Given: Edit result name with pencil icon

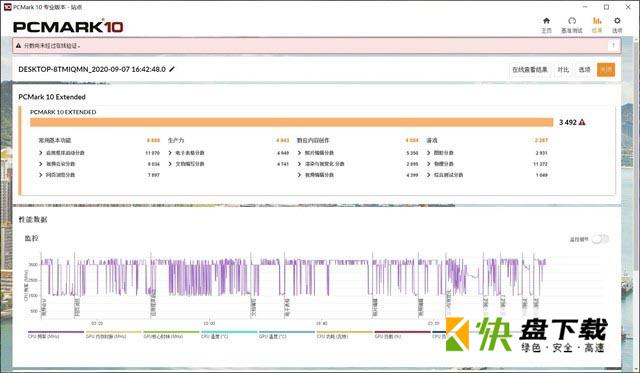Looking at the screenshot, I should point(172,69).
